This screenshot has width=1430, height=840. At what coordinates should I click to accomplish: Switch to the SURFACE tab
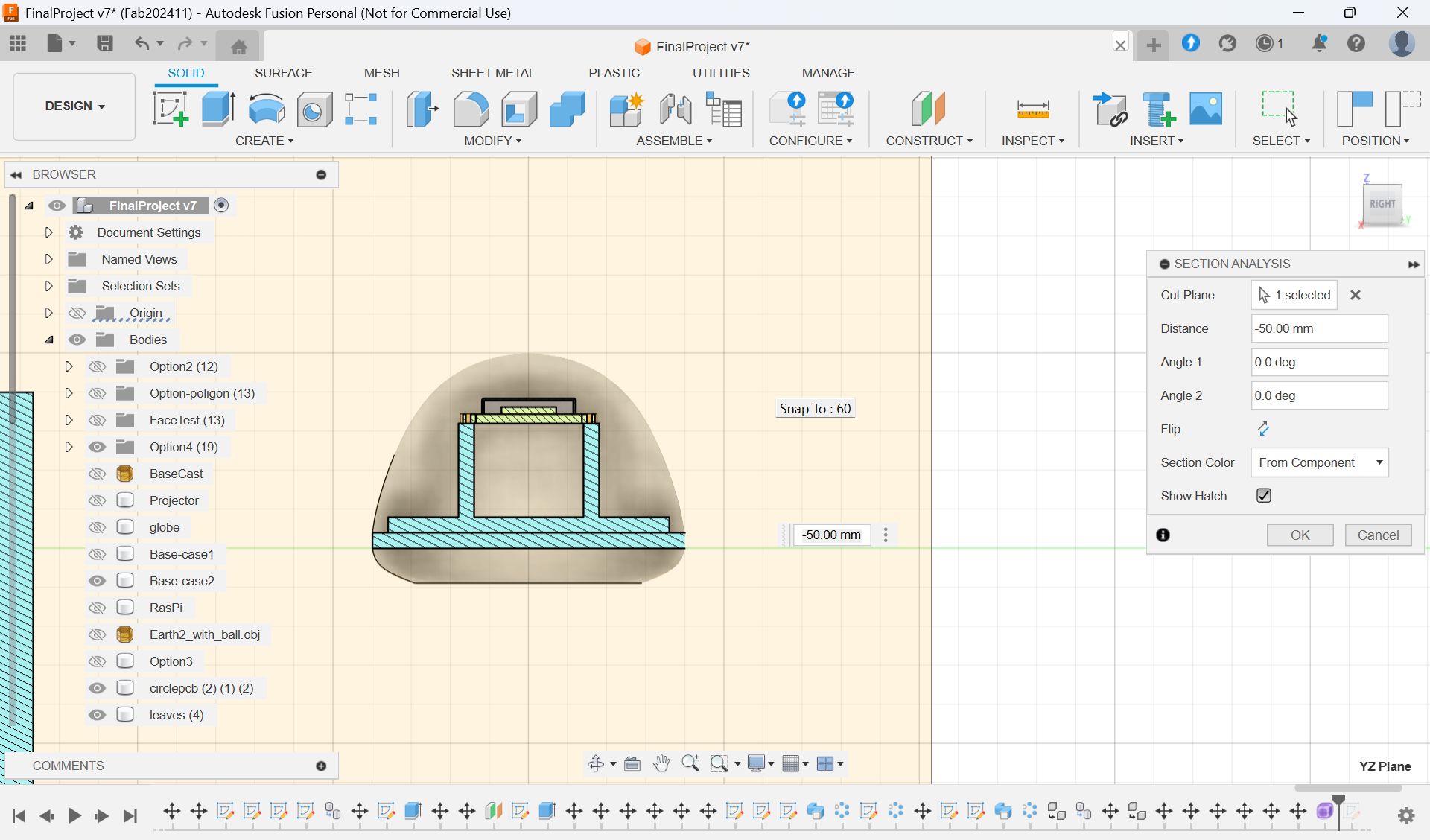(283, 73)
